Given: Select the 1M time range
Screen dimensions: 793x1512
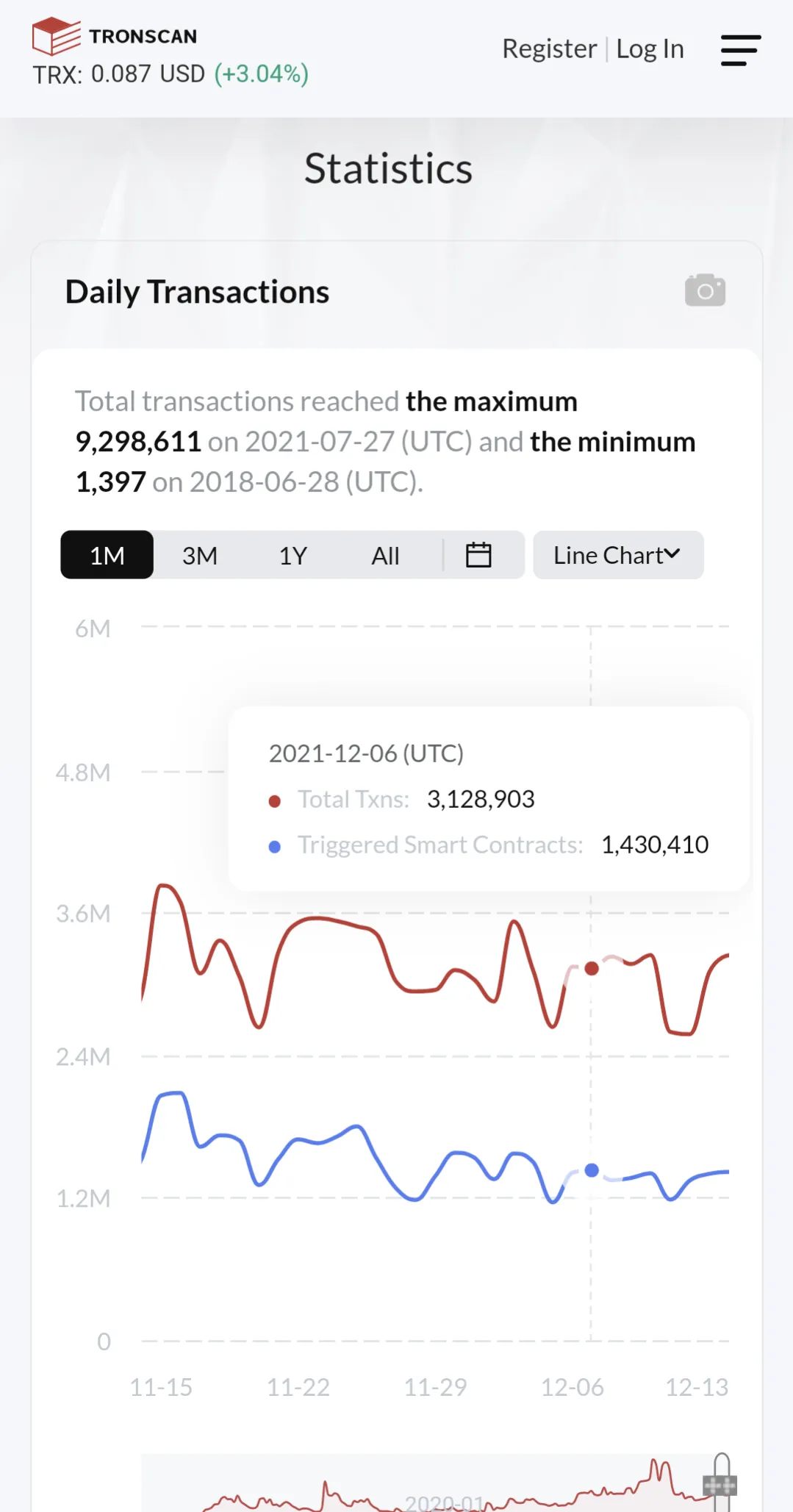Looking at the screenshot, I should [x=106, y=555].
